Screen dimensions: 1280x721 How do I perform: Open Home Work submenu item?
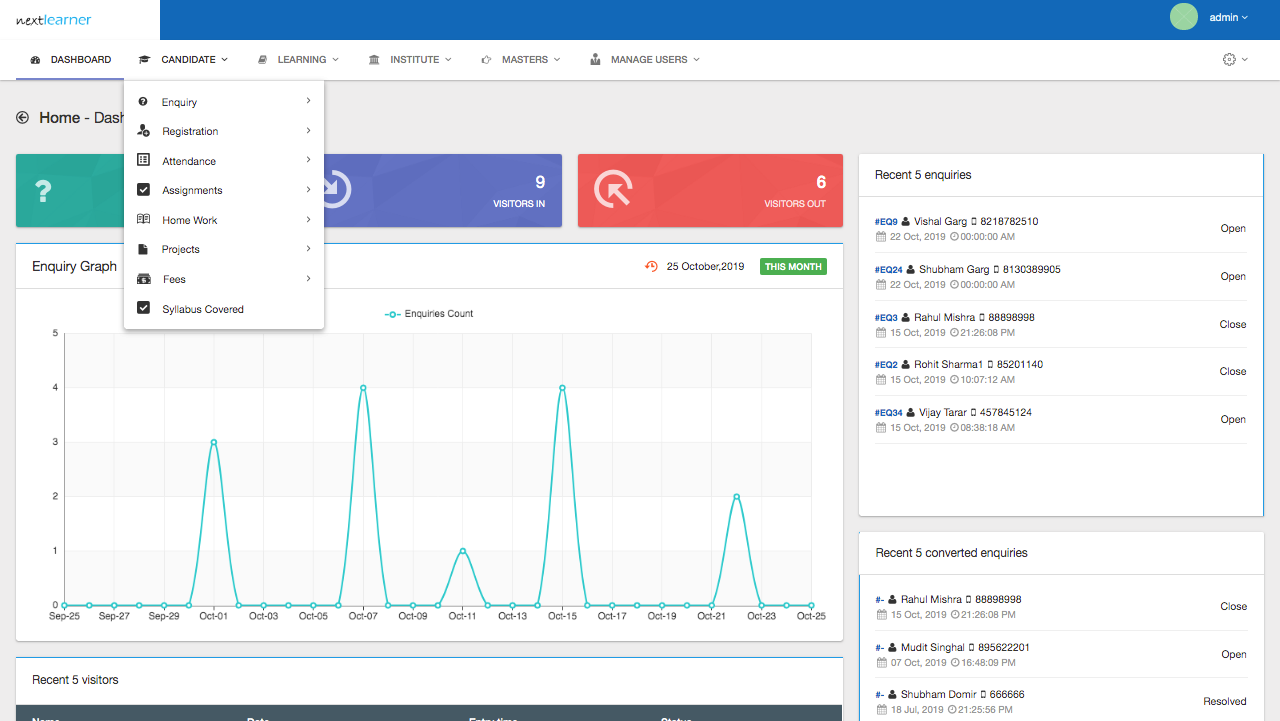[x=224, y=220]
